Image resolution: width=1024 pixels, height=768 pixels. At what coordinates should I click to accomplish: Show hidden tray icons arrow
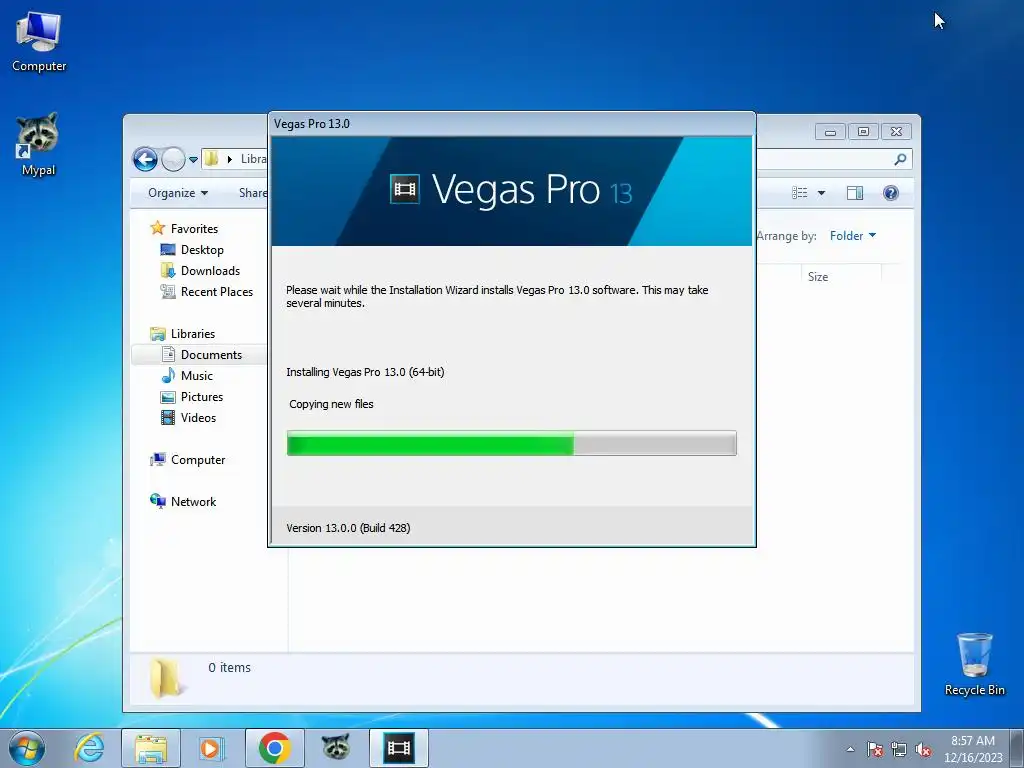(x=850, y=749)
